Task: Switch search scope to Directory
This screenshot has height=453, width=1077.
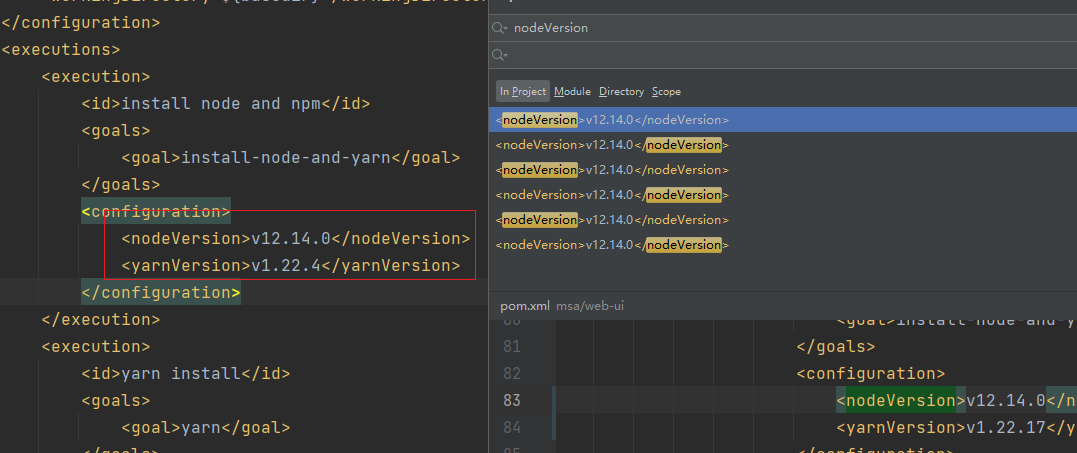Action: click(621, 91)
